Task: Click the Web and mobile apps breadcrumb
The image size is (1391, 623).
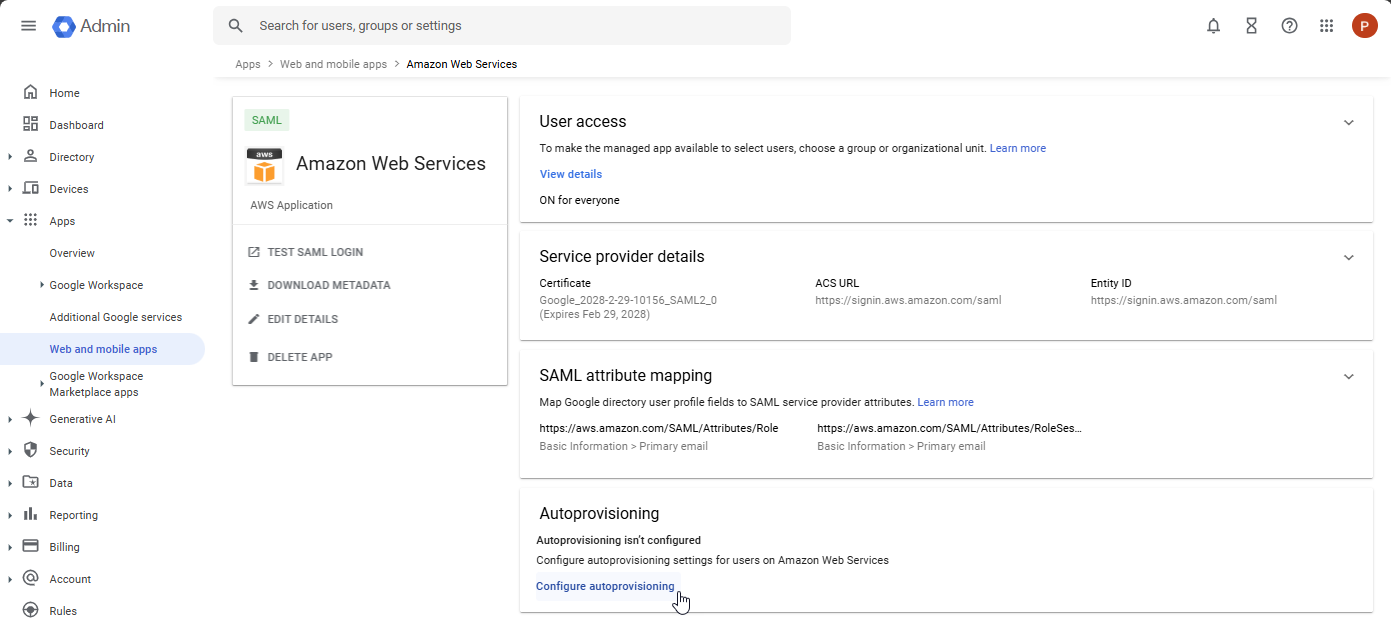Action: coord(333,64)
